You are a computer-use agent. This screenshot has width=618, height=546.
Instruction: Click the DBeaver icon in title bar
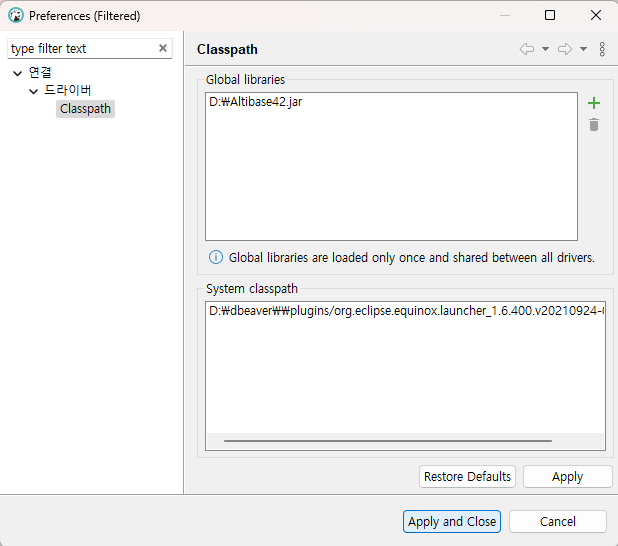pos(15,16)
